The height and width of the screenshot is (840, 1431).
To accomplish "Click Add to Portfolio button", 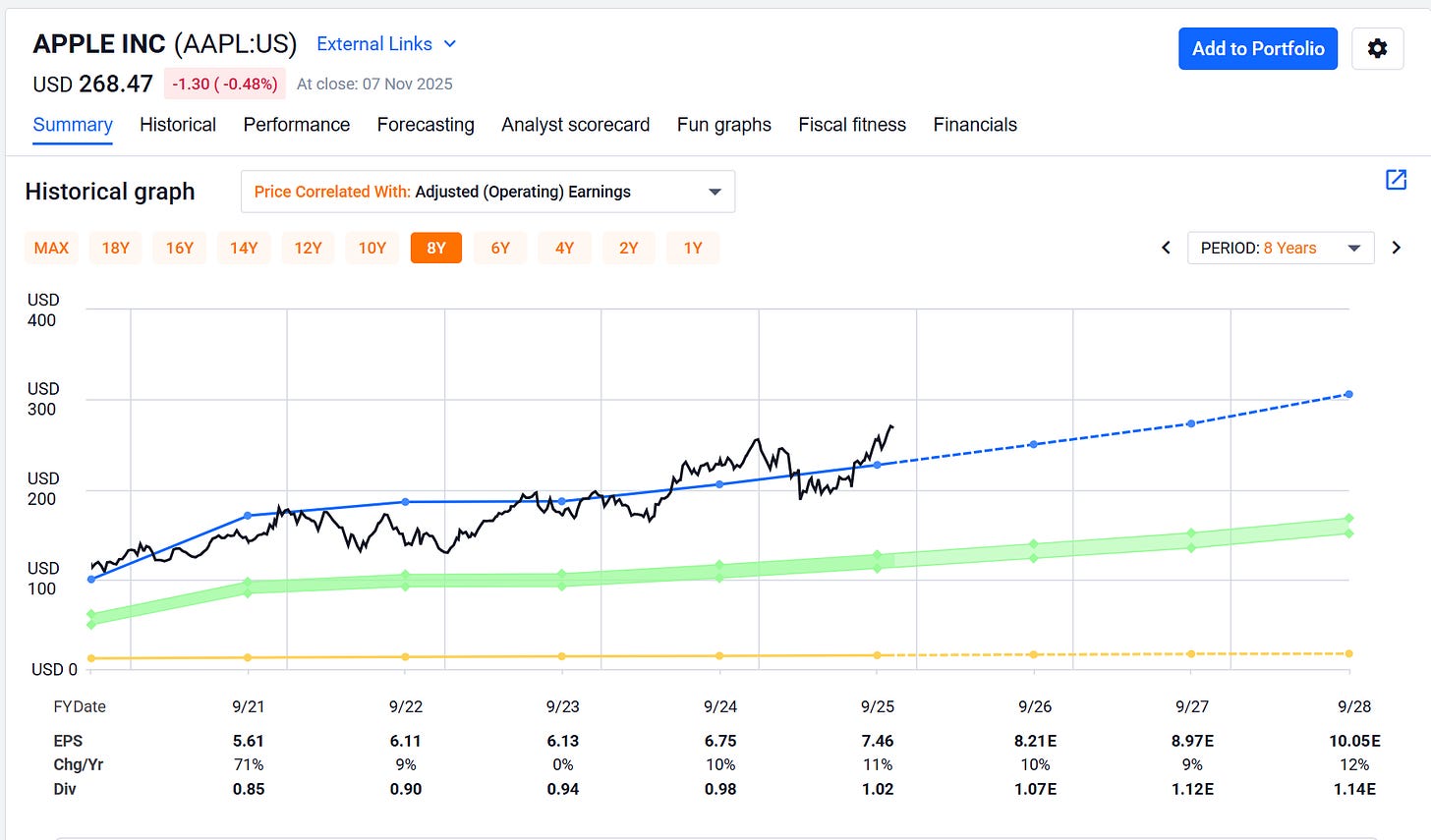I will point(1258,48).
